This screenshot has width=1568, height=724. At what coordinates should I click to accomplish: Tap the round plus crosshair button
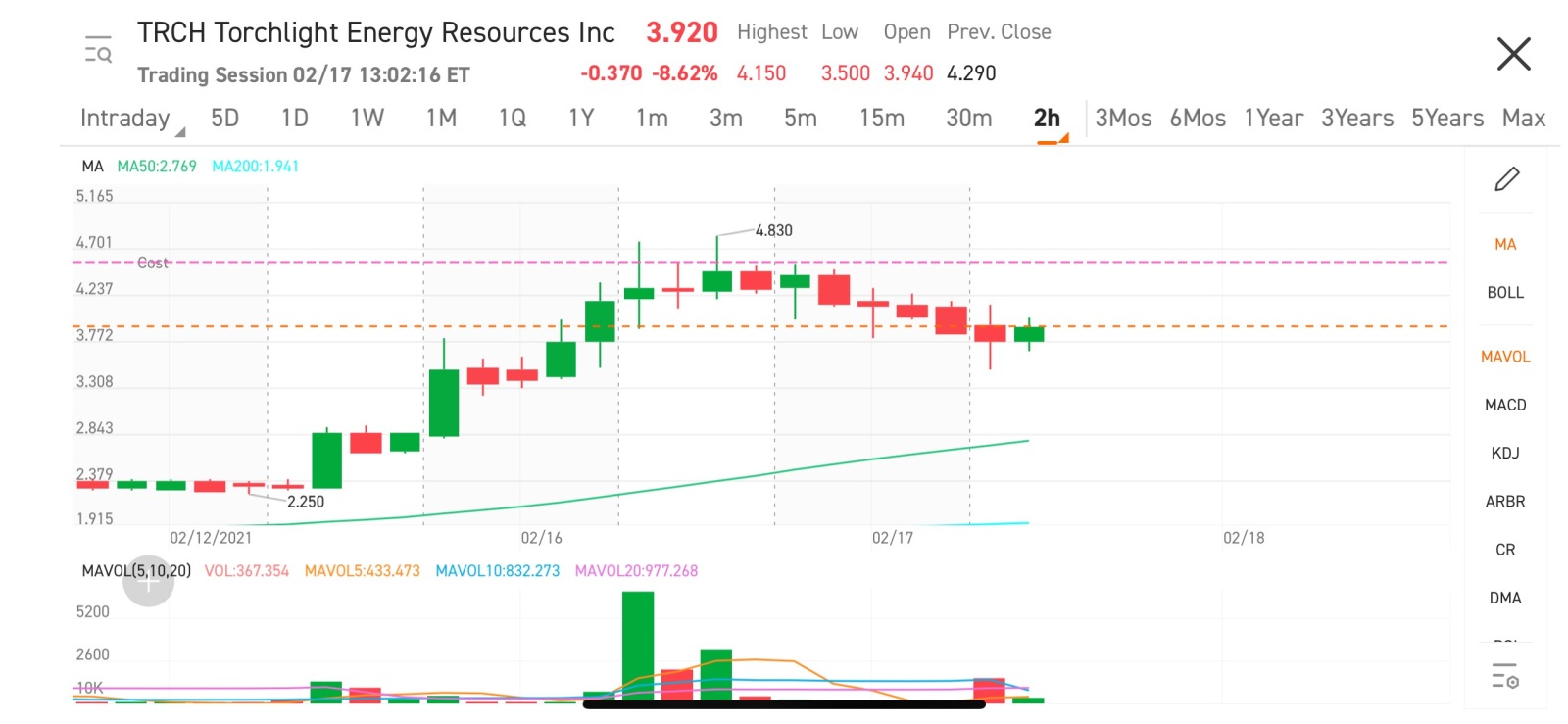pos(148,581)
